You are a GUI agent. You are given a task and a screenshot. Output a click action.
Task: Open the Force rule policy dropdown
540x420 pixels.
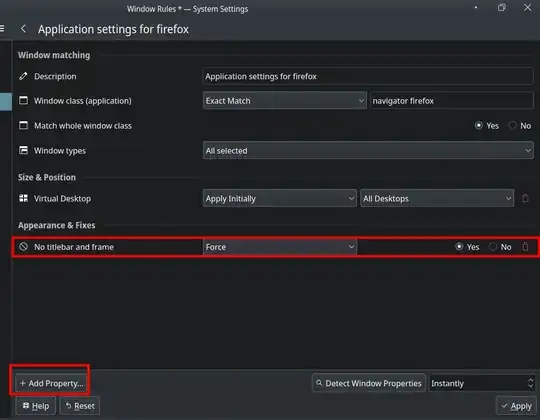point(280,247)
